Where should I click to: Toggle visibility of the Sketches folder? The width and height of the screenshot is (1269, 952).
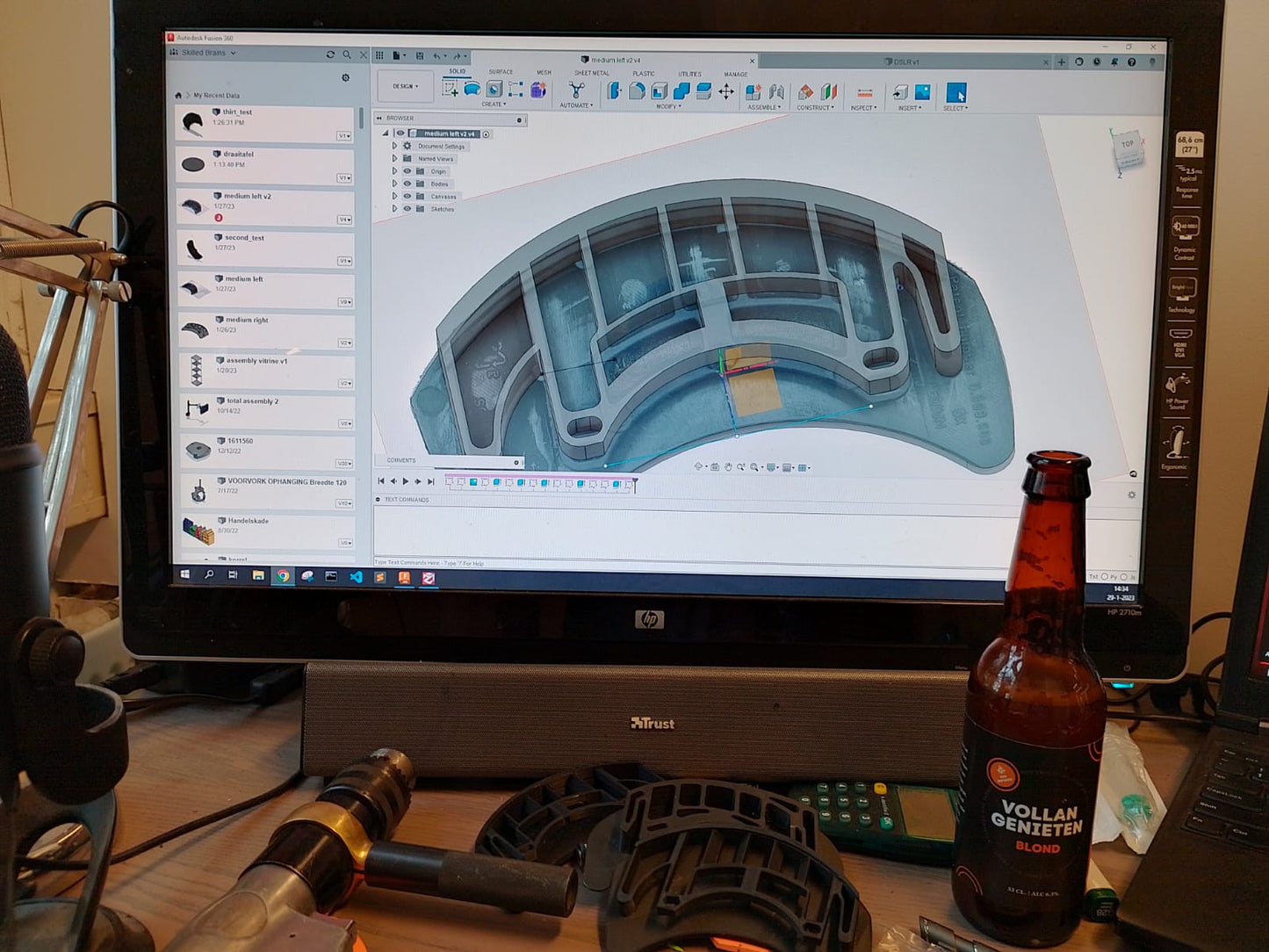tap(407, 209)
